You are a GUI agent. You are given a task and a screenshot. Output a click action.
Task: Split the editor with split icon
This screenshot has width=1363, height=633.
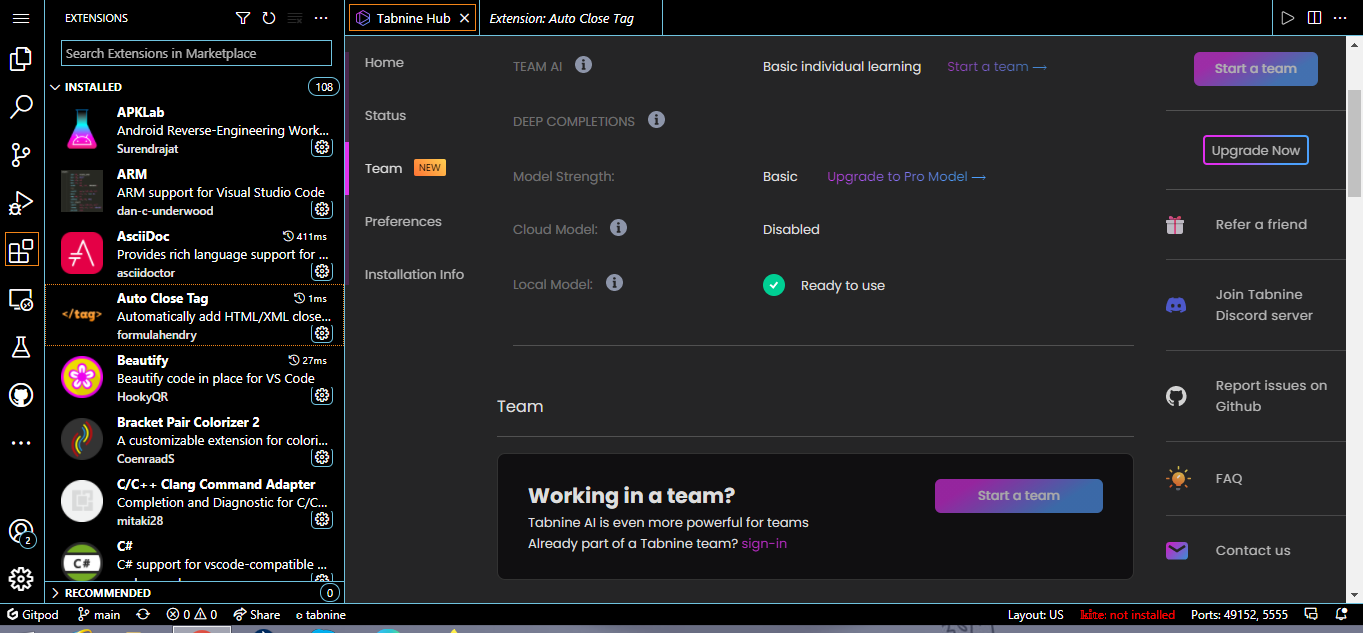point(1314,18)
